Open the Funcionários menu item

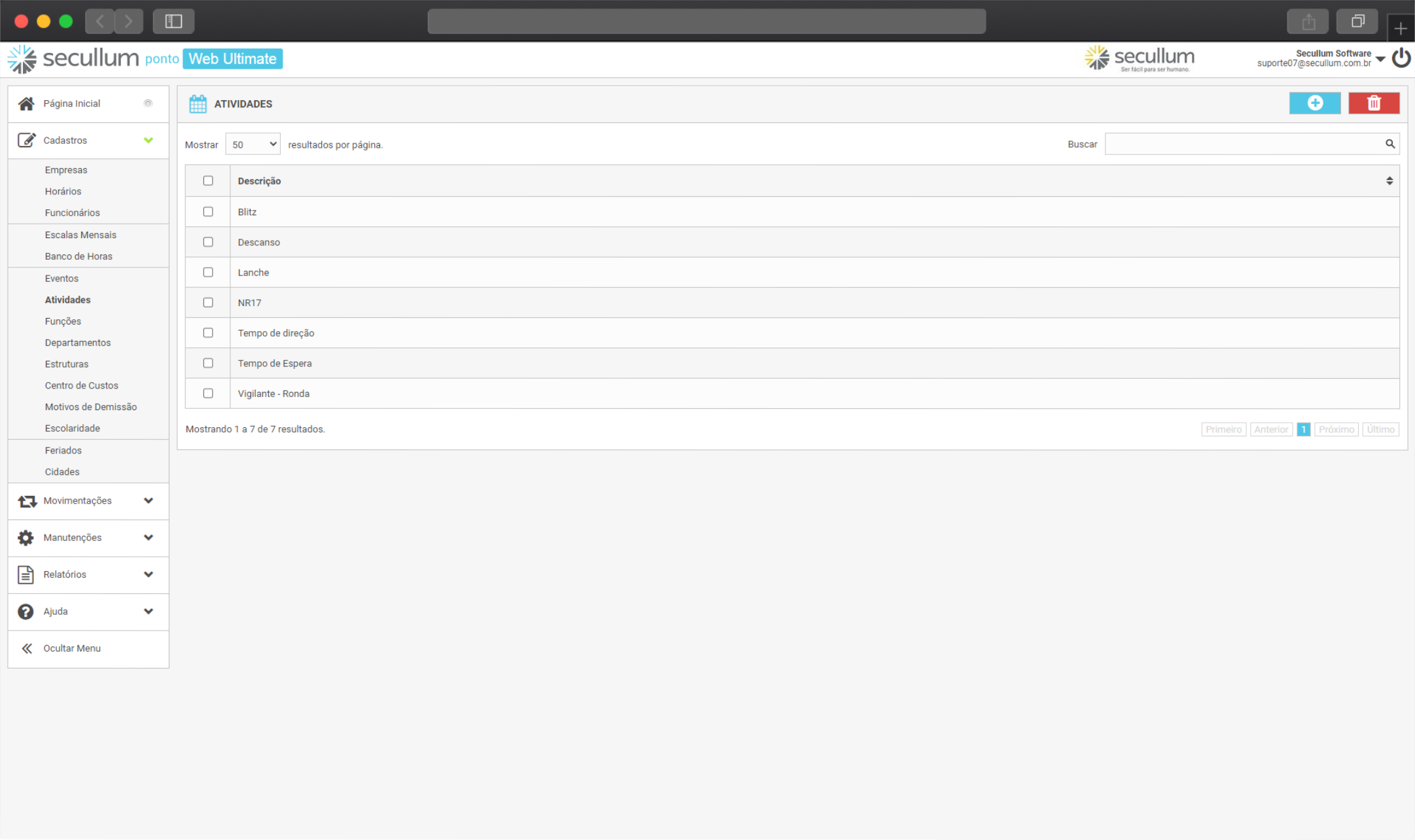click(72, 213)
